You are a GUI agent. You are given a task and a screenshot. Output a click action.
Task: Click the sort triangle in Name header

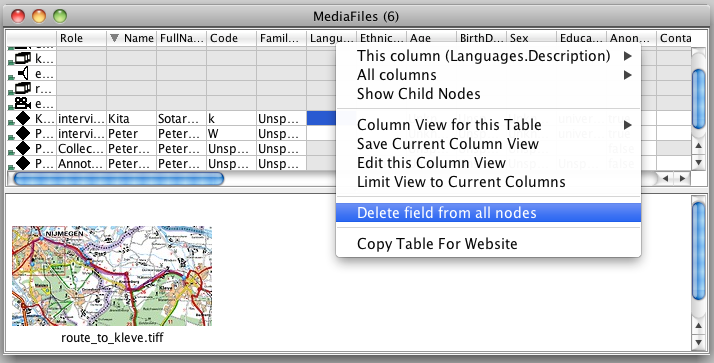[x=114, y=38]
